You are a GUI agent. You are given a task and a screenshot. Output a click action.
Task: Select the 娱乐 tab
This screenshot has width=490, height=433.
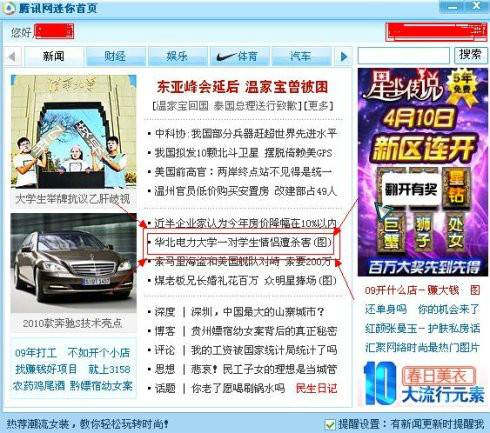coord(177,56)
